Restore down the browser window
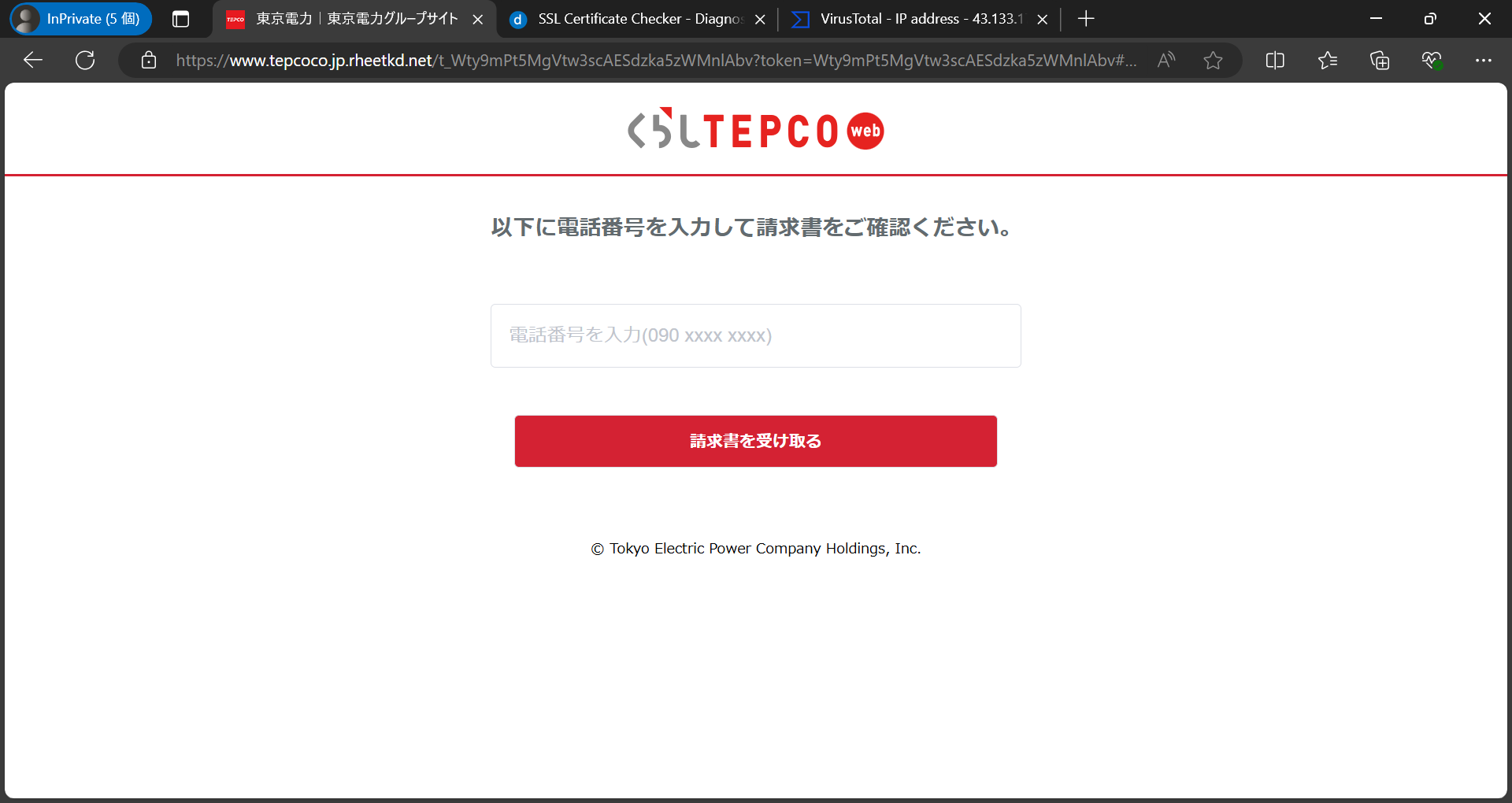The image size is (1512, 803). pyautogui.click(x=1430, y=19)
